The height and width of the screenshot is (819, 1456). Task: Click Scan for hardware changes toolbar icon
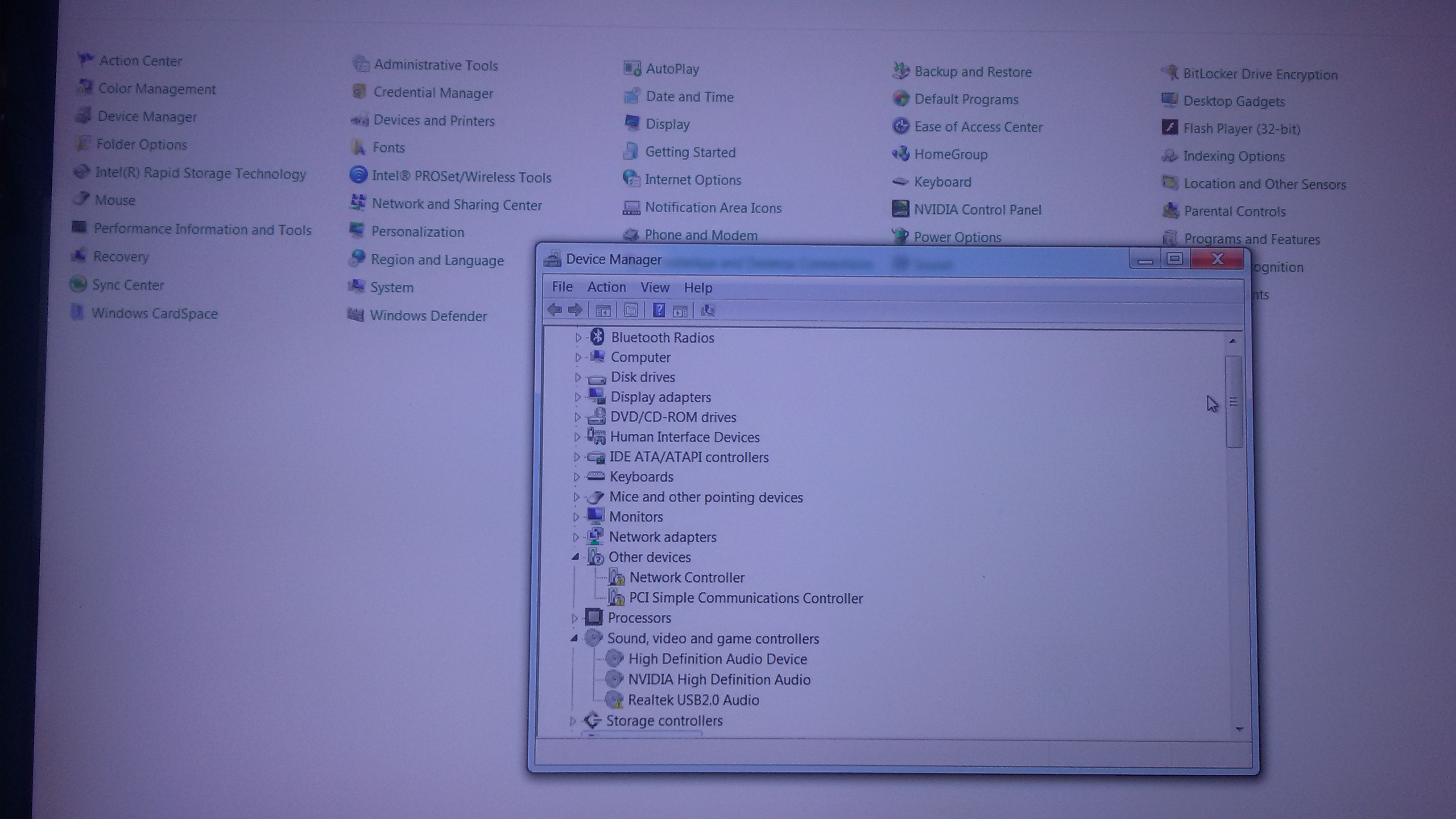coord(707,310)
